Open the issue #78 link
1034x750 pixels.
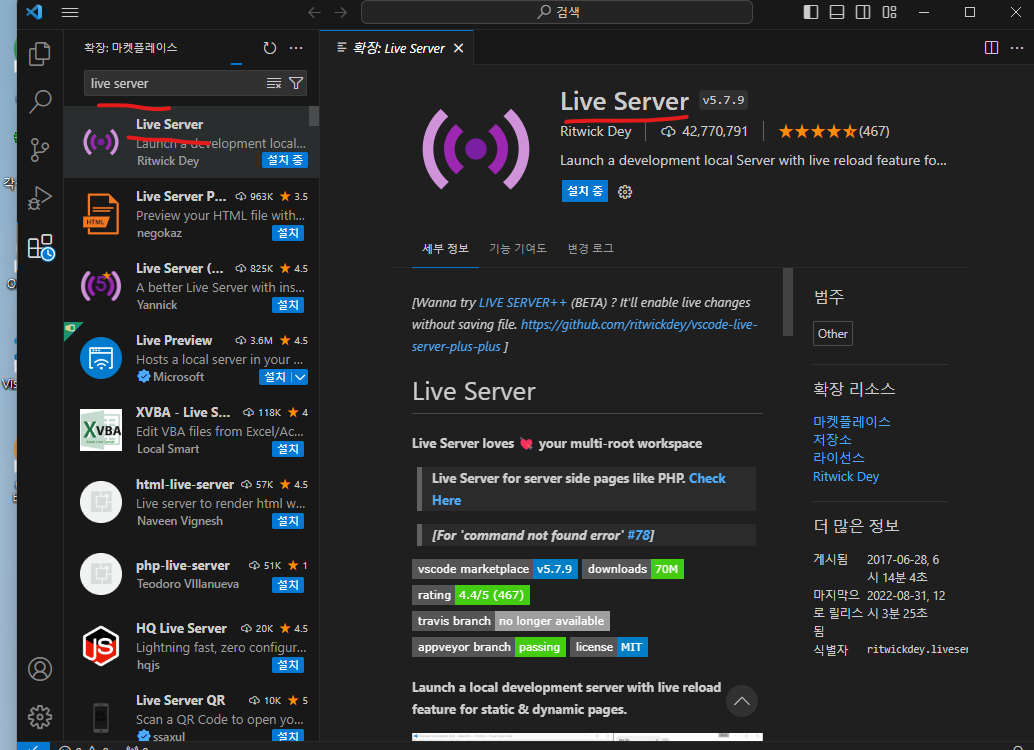tap(638, 535)
